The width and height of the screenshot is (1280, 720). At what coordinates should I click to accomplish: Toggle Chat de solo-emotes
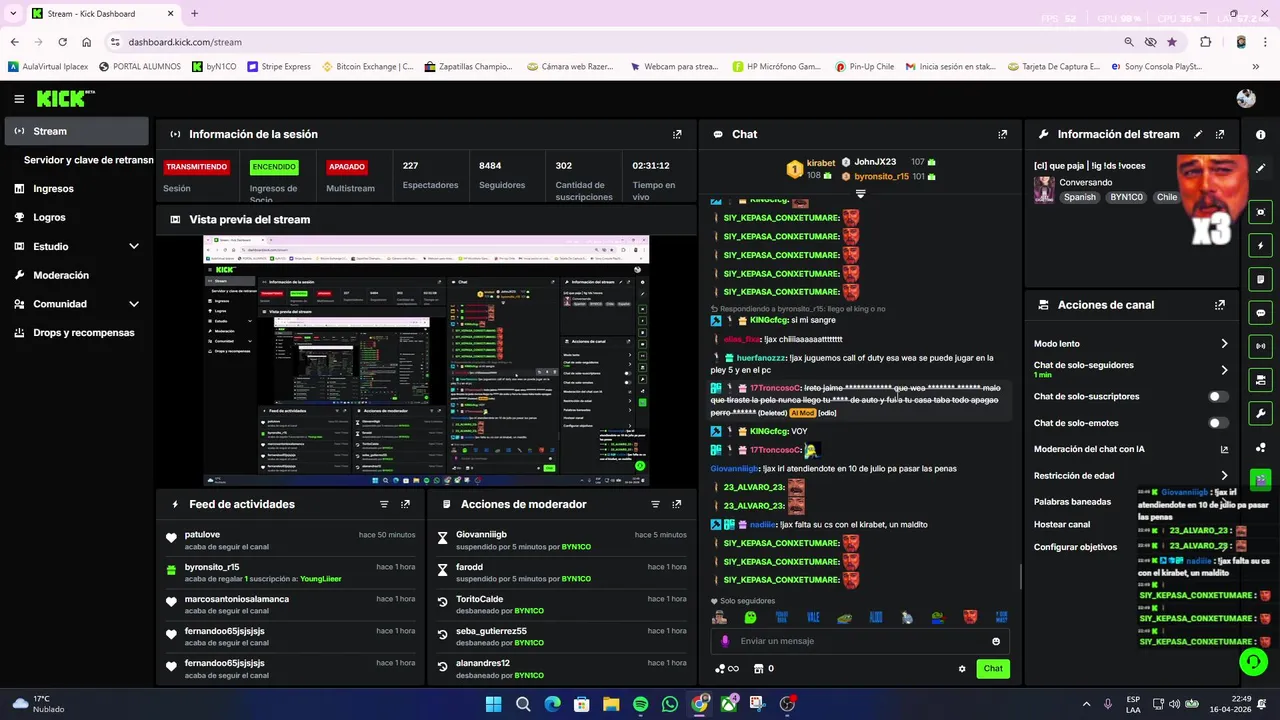pos(1218,423)
